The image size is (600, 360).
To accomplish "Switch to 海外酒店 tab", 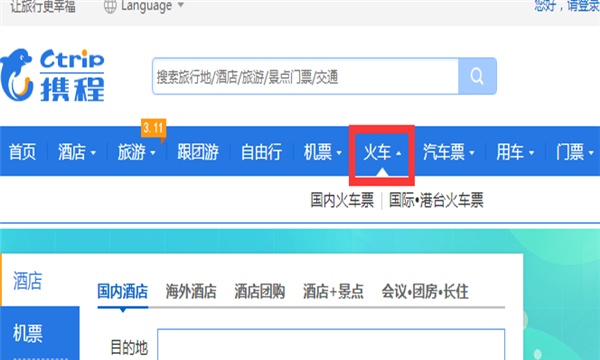I will click(x=191, y=292).
